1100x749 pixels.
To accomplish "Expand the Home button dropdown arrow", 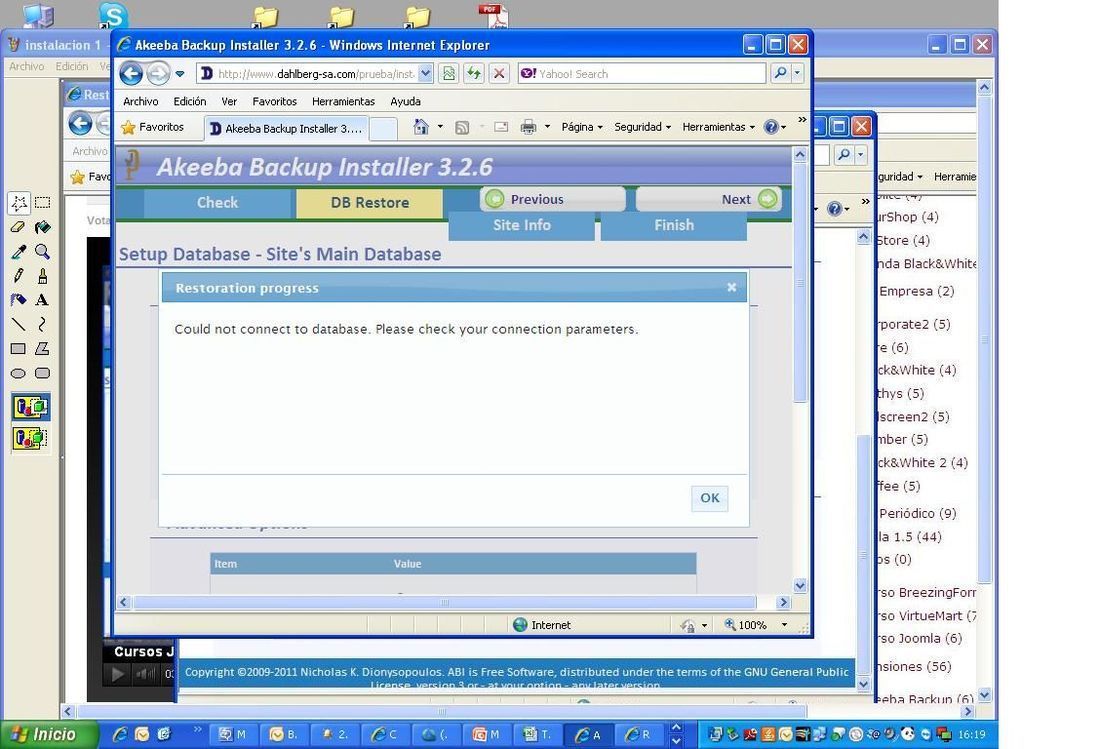I will (x=440, y=127).
